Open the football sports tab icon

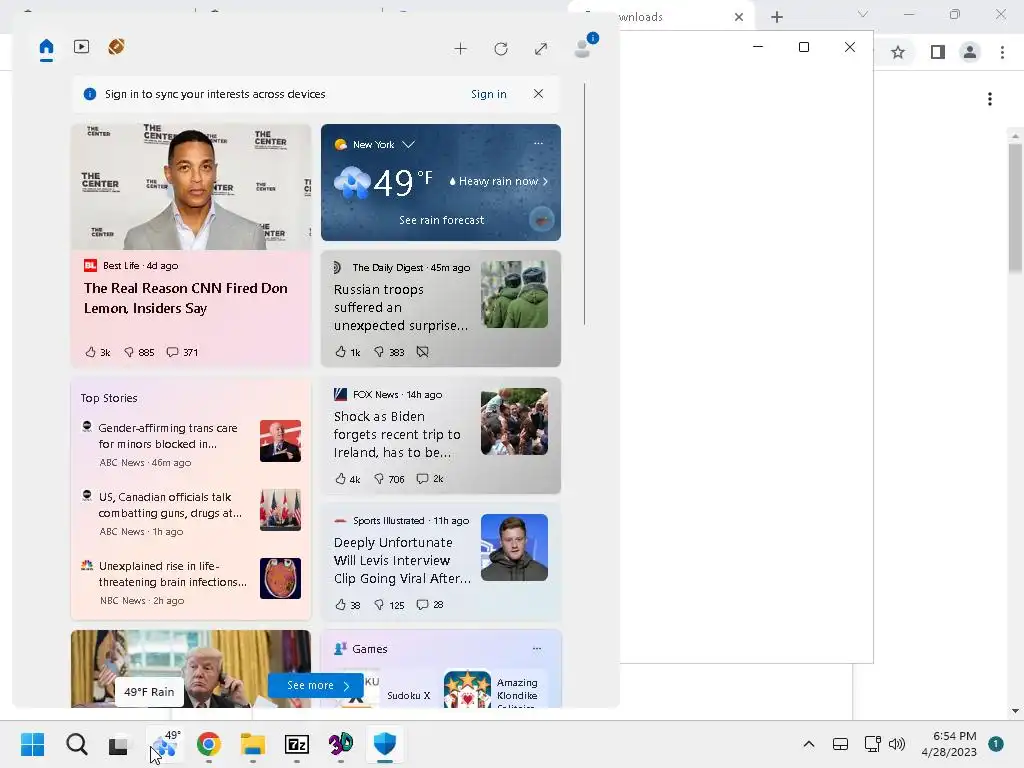coord(116,46)
